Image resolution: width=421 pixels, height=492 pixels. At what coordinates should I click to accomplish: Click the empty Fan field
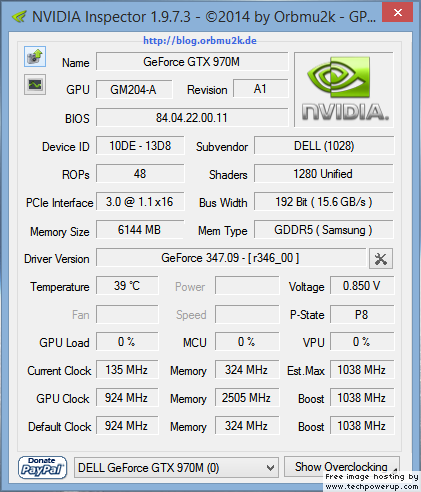(127, 314)
